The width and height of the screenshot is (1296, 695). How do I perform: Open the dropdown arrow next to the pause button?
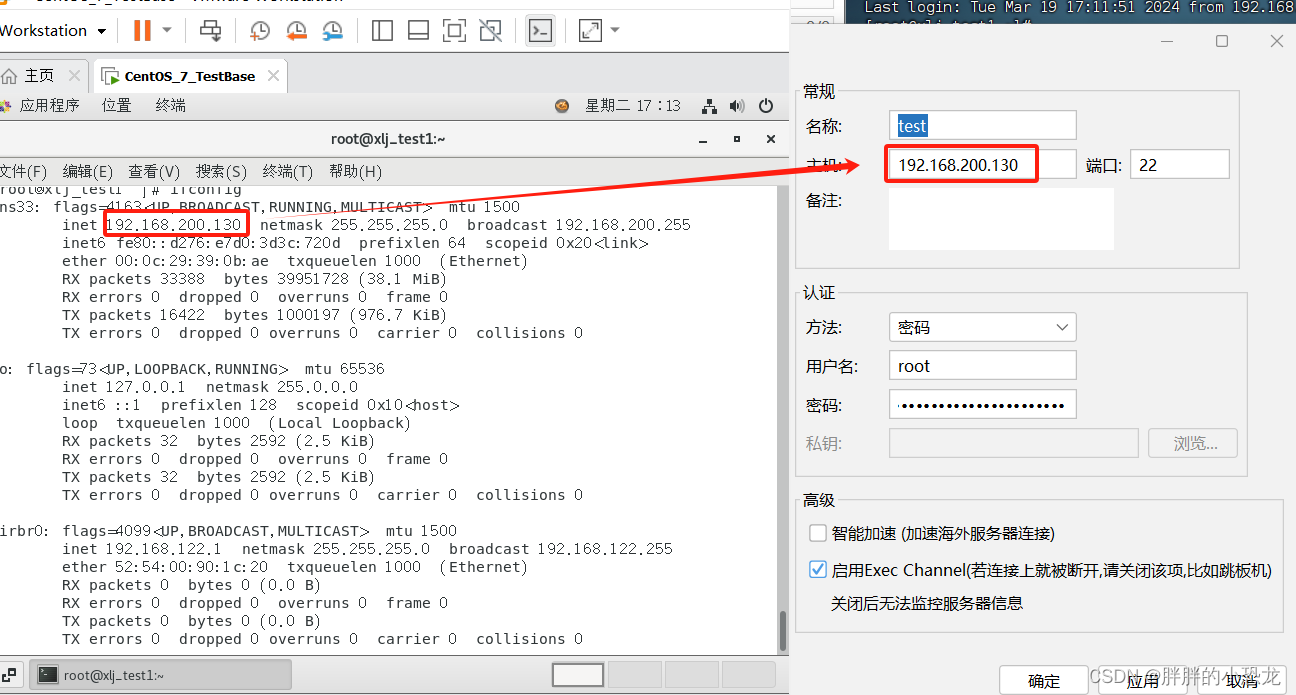pos(167,30)
